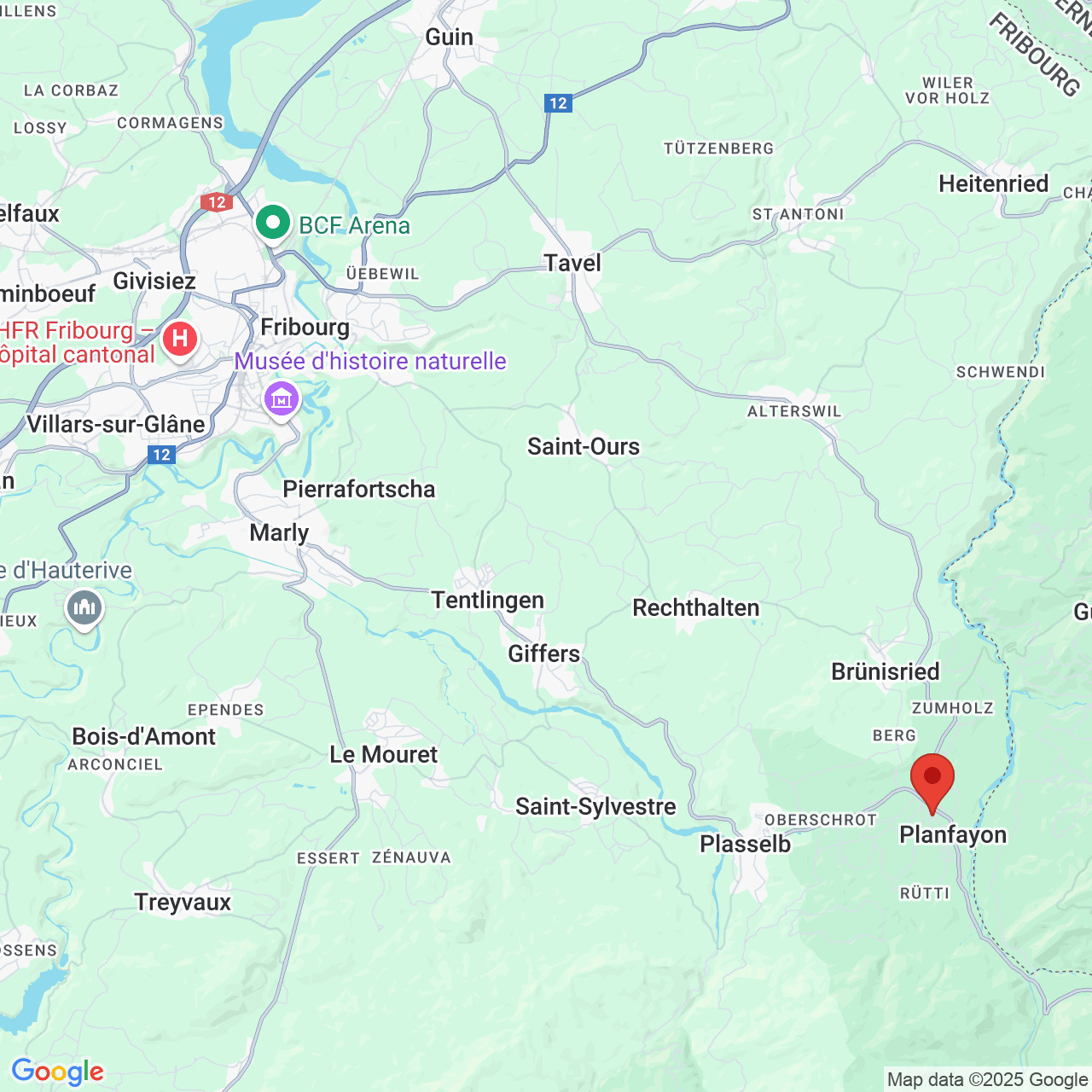Click the Map data ©2025 Google attribution
Viewport: 1092px width, 1092px height.
click(x=987, y=1080)
